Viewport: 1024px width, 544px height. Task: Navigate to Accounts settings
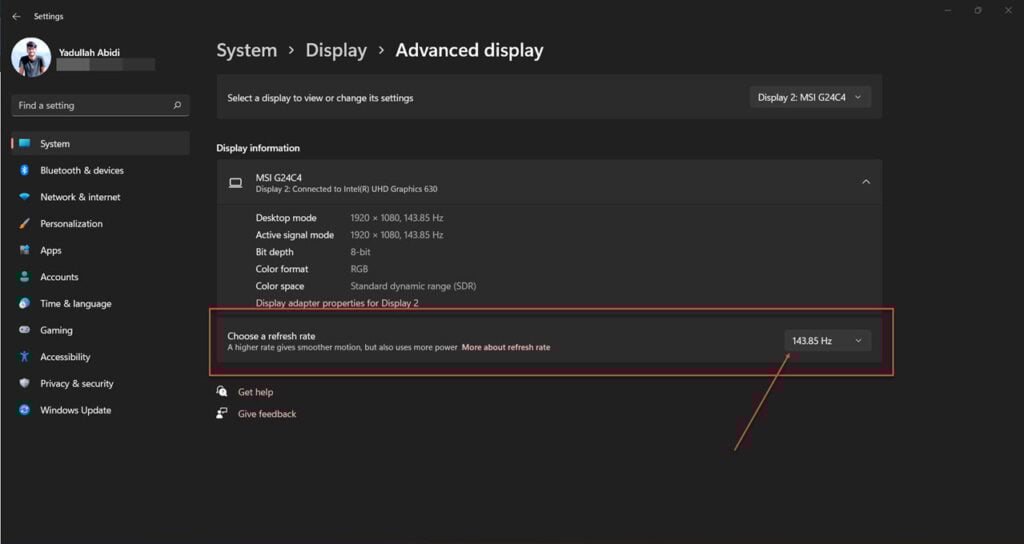(101, 277)
